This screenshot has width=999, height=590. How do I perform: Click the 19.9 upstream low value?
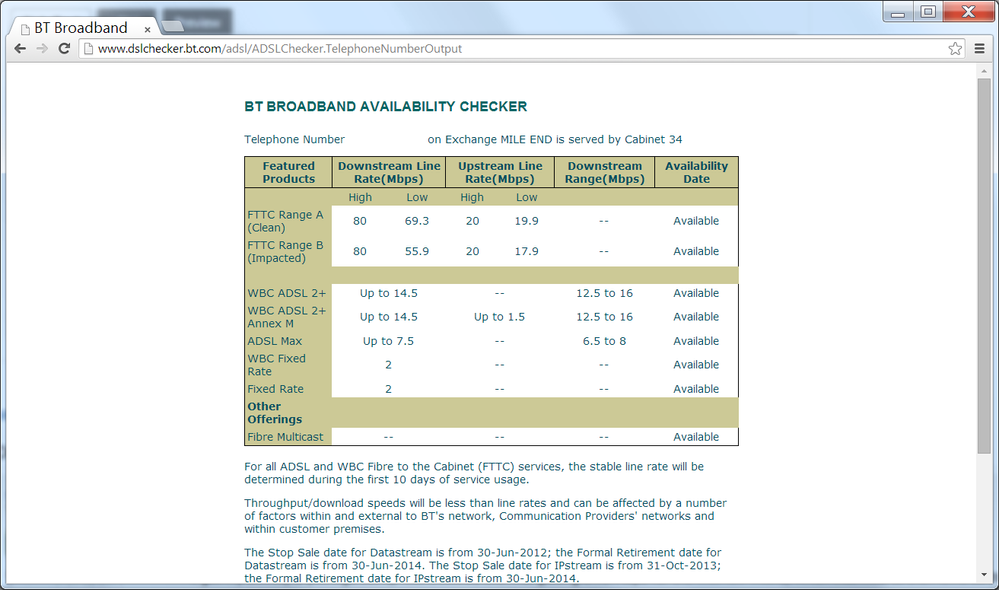pos(526,221)
